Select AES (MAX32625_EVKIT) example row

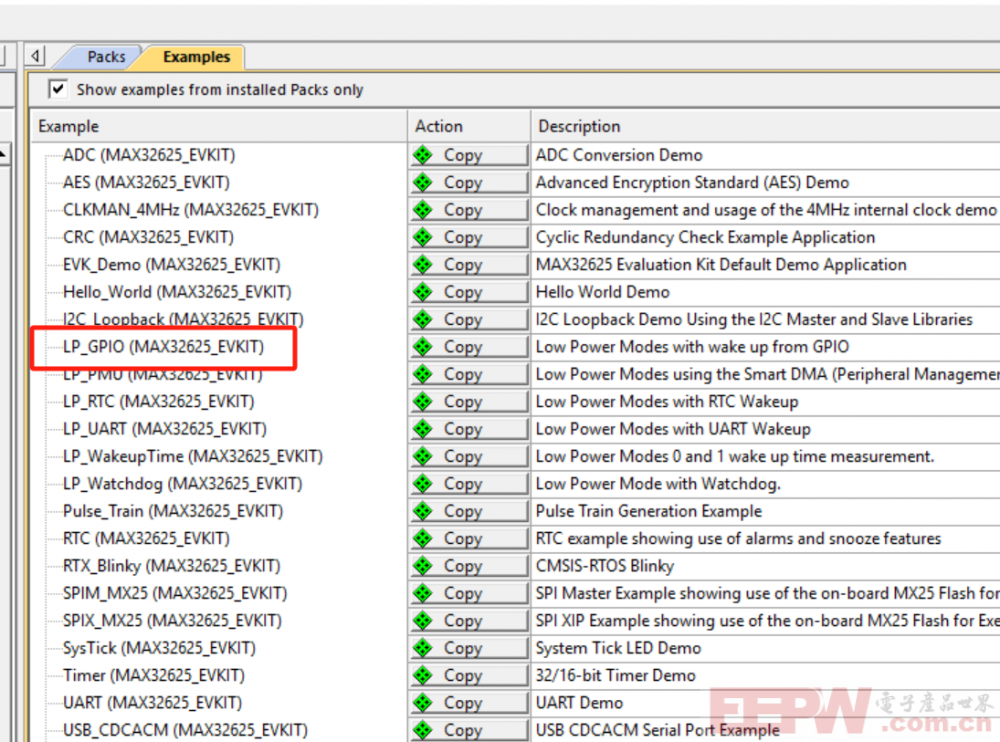146,182
